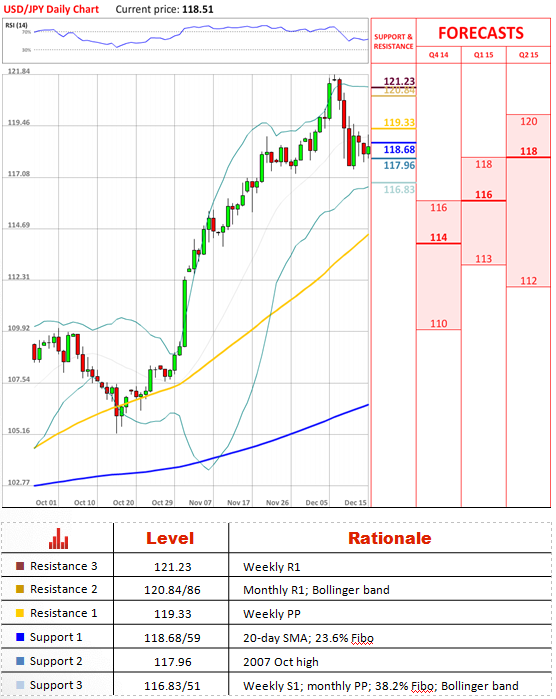Image resolution: width=556 pixels, height=699 pixels.
Task: Click the 'Support 1' row label
Action: point(56,637)
